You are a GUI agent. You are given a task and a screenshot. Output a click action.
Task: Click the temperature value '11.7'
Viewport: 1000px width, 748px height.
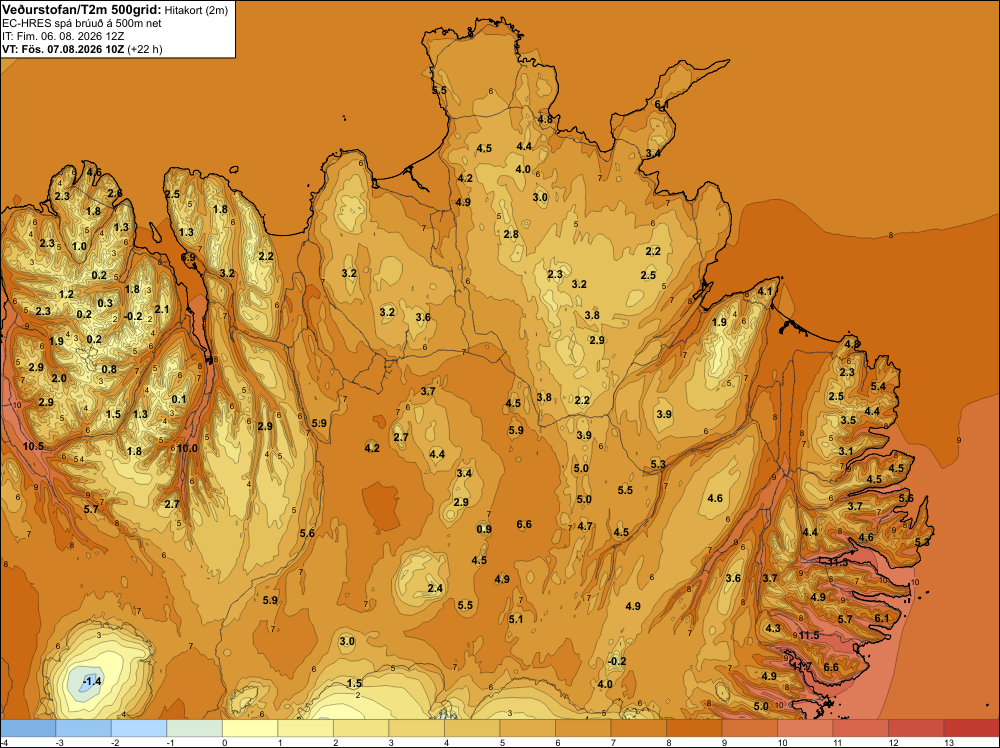coord(802,666)
